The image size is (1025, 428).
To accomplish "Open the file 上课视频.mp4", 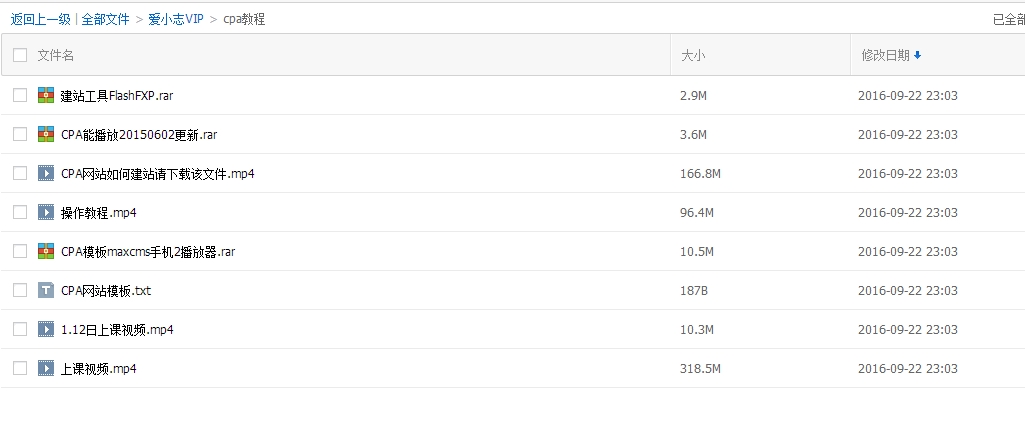I will 98,368.
